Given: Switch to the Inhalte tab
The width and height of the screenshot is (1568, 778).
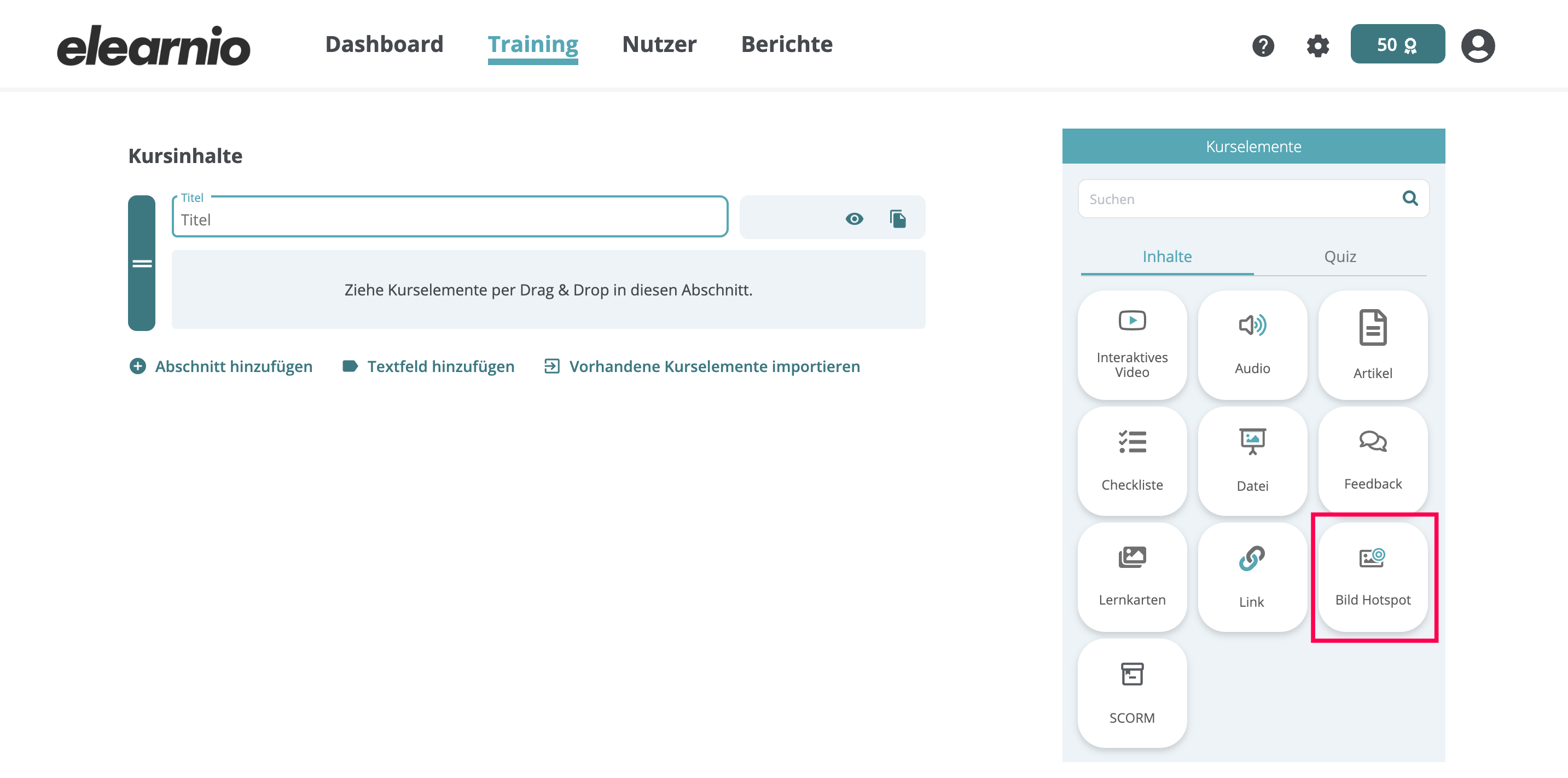Looking at the screenshot, I should tap(1167, 257).
